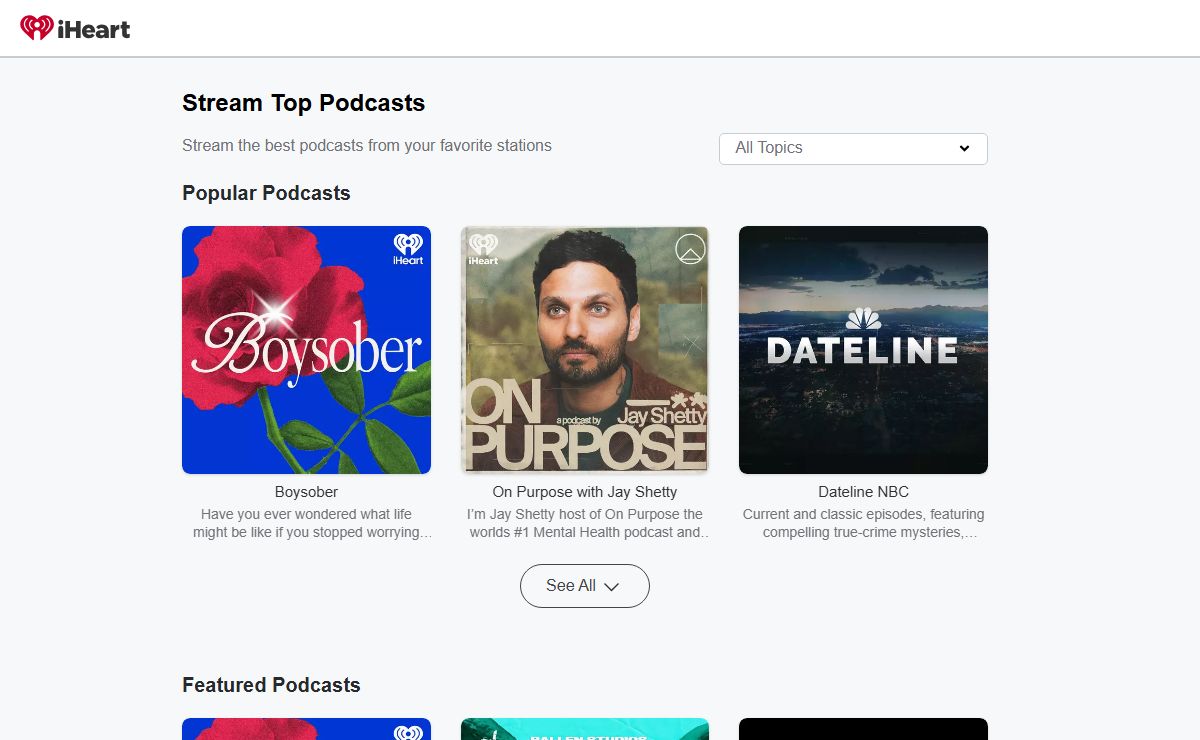1200x740 pixels.
Task: Open the Boysober podcast cover art
Action: [x=306, y=350]
